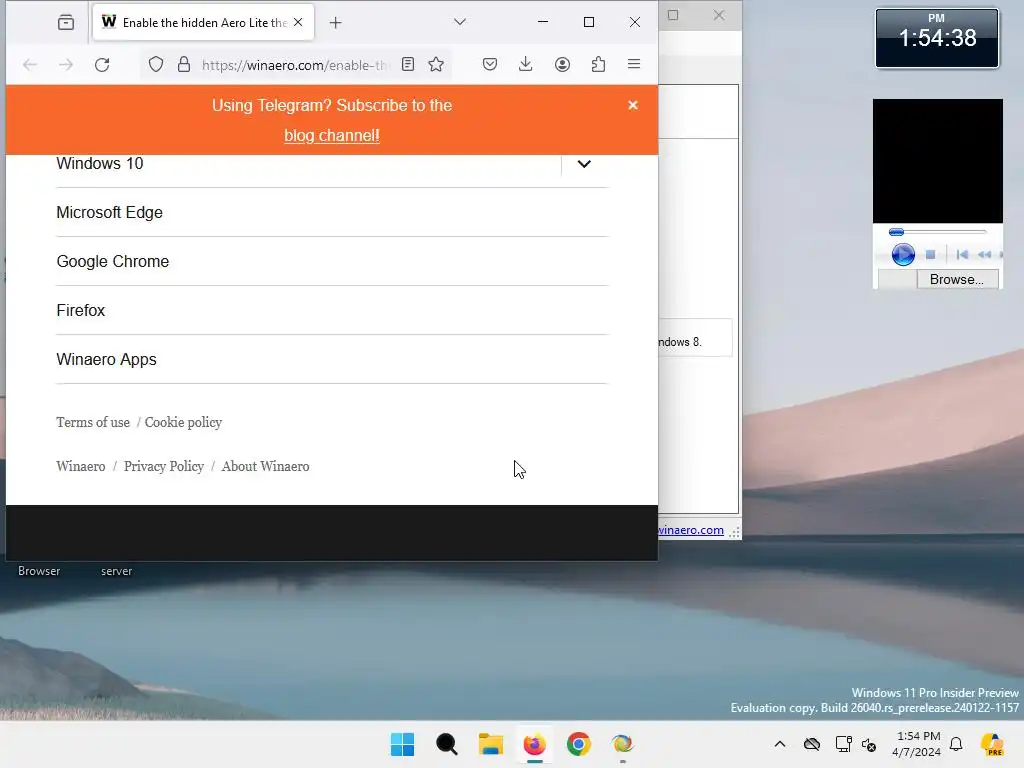The image size is (1024, 768).
Task: Toggle reader view icon
Action: (x=408, y=64)
